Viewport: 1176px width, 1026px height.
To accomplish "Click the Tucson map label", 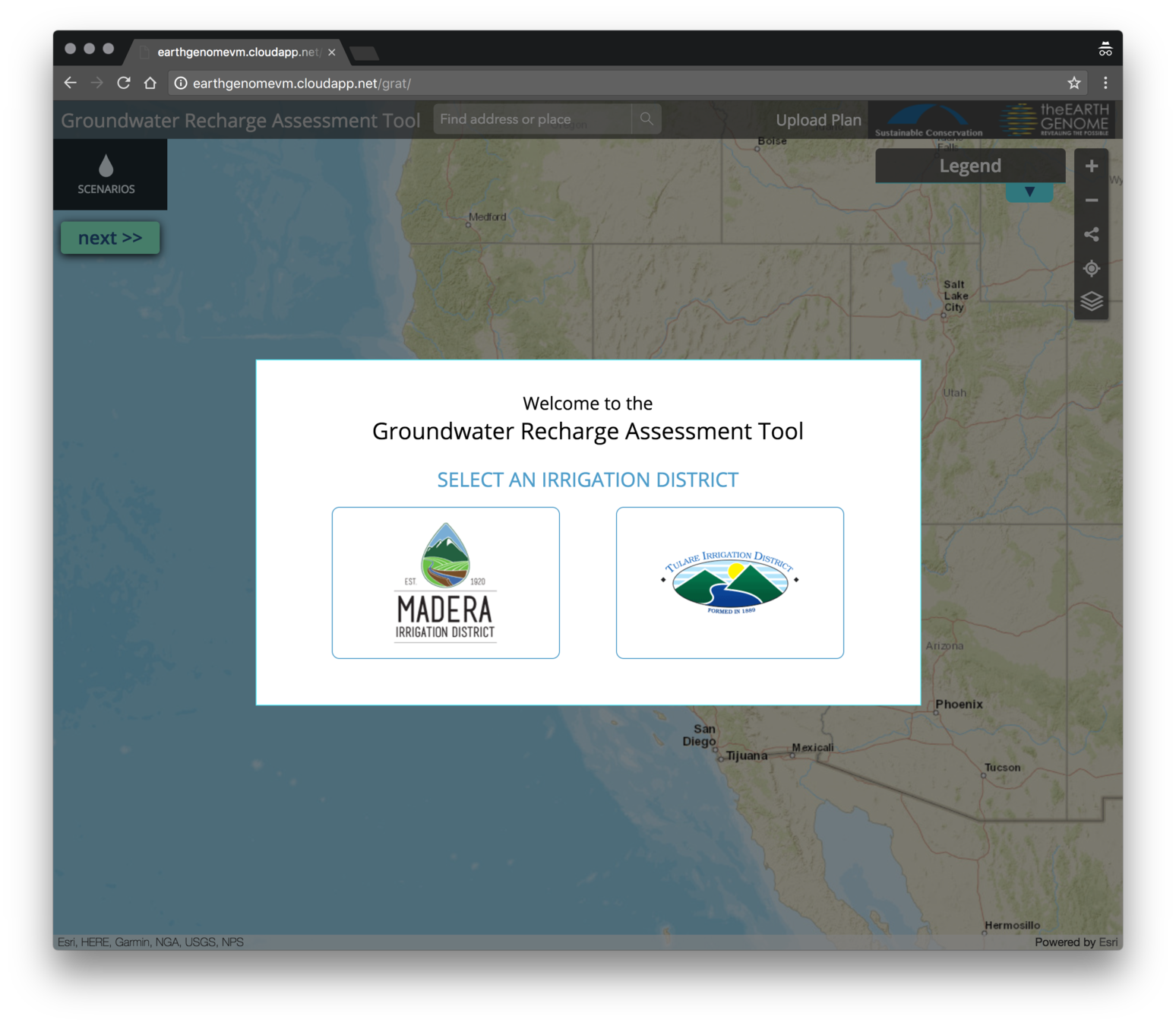I will coord(1002,768).
